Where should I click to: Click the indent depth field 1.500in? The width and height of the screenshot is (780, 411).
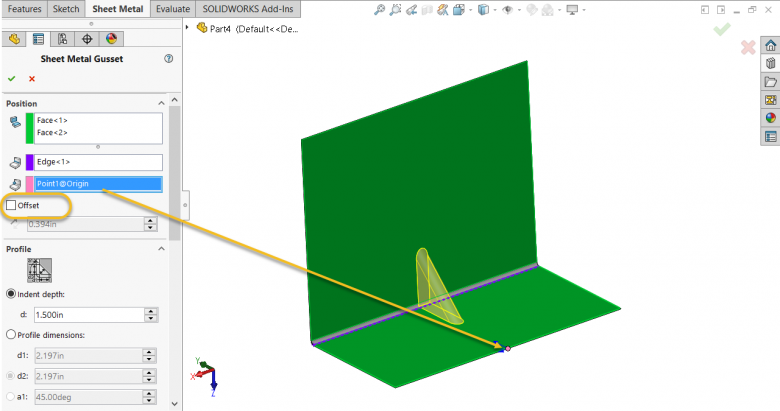point(89,315)
